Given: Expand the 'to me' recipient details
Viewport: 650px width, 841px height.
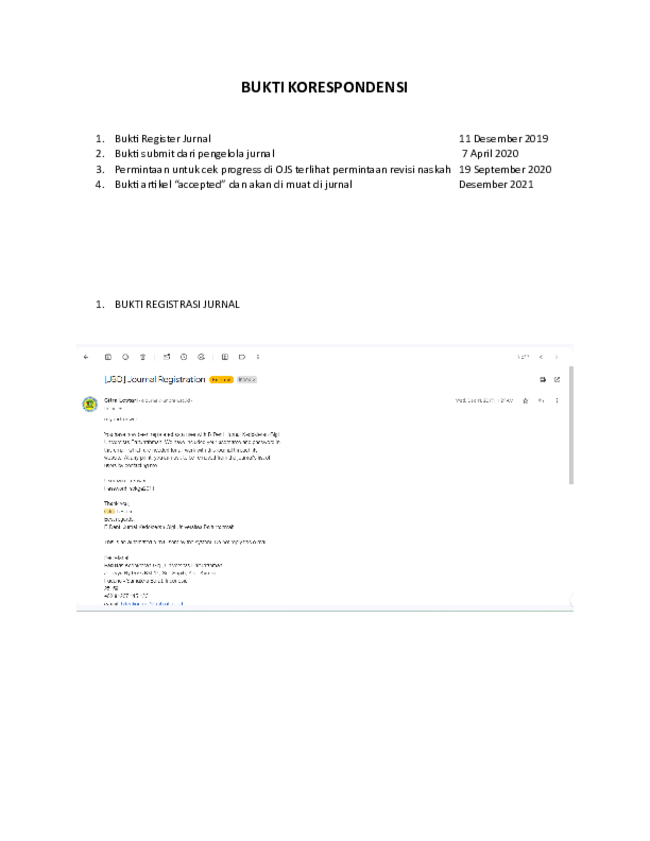Looking at the screenshot, I should tap(113, 409).
